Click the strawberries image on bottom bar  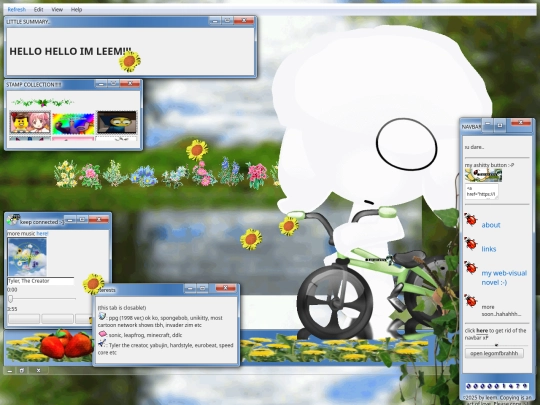67,344
